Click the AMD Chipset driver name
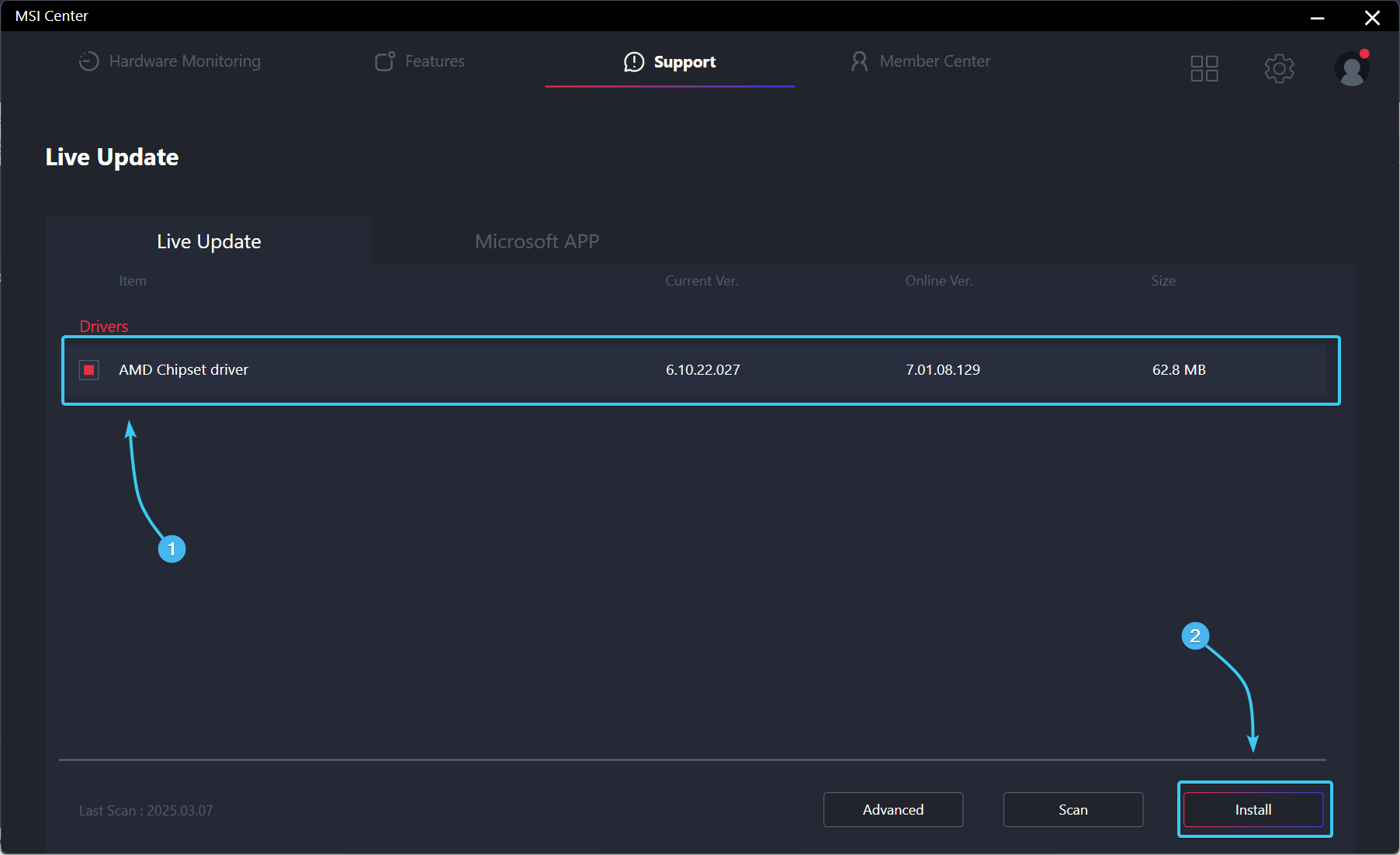This screenshot has width=1400, height=855. point(183,370)
